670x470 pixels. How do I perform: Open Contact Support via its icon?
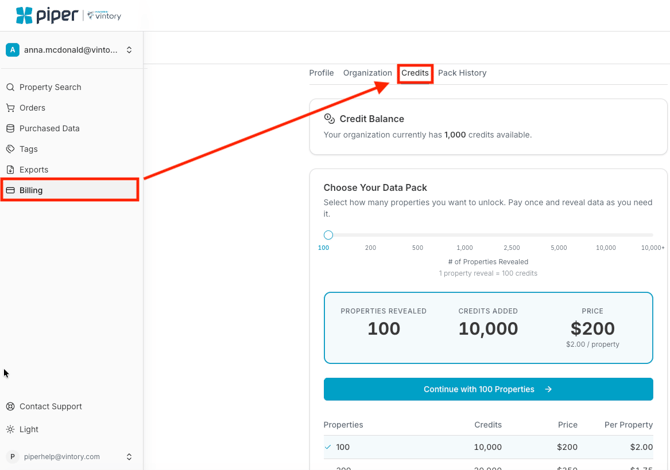coord(11,407)
